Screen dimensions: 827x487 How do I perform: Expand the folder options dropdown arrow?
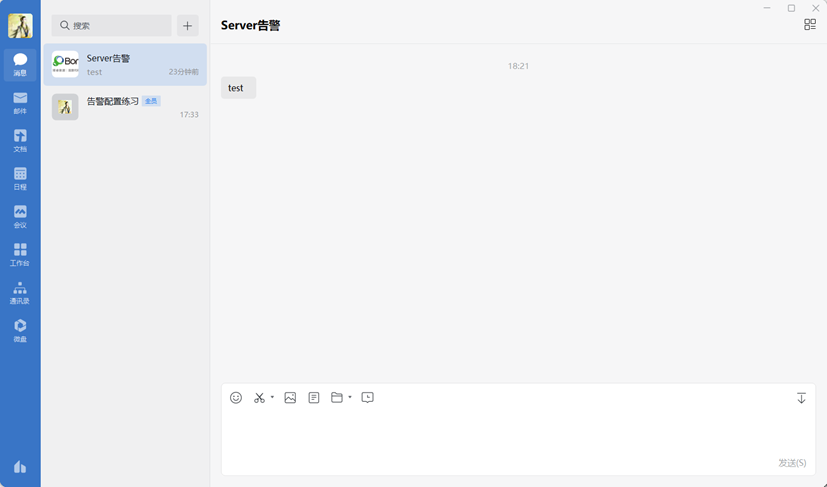click(350, 397)
